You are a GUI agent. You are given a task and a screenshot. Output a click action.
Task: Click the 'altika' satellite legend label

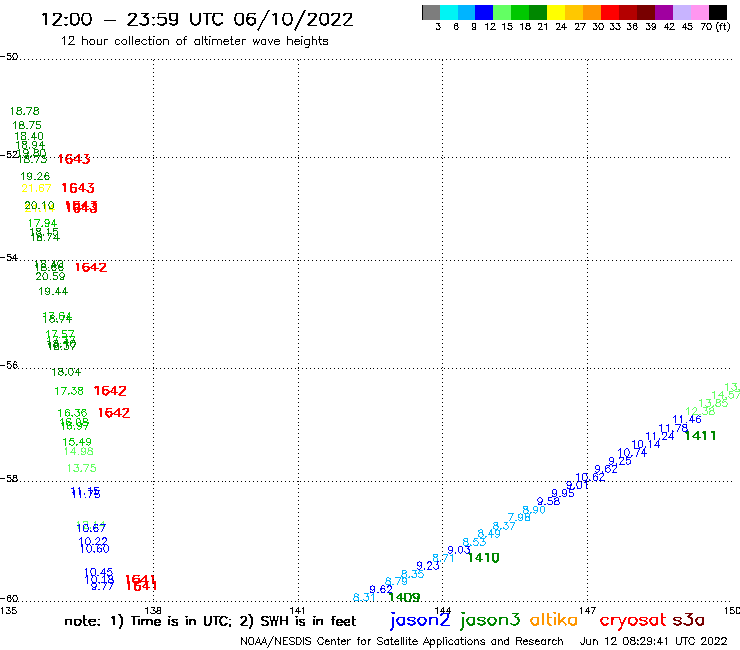coord(554,620)
